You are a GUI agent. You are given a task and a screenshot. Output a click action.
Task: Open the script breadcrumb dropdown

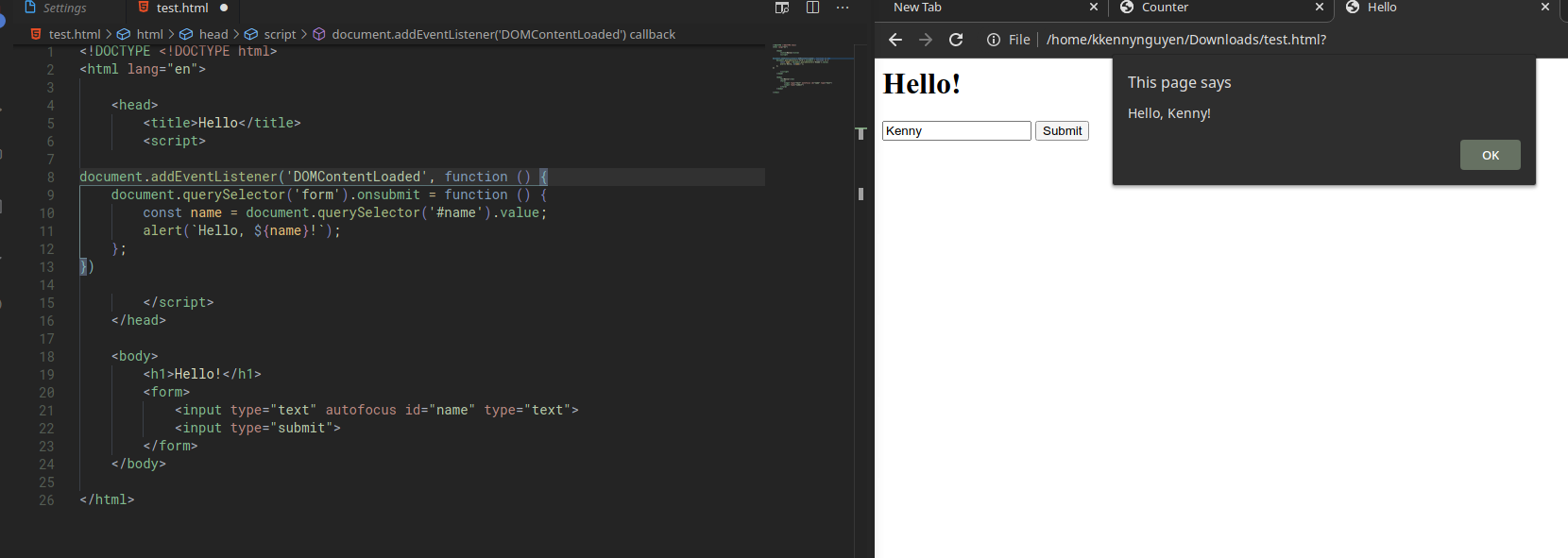(x=280, y=34)
